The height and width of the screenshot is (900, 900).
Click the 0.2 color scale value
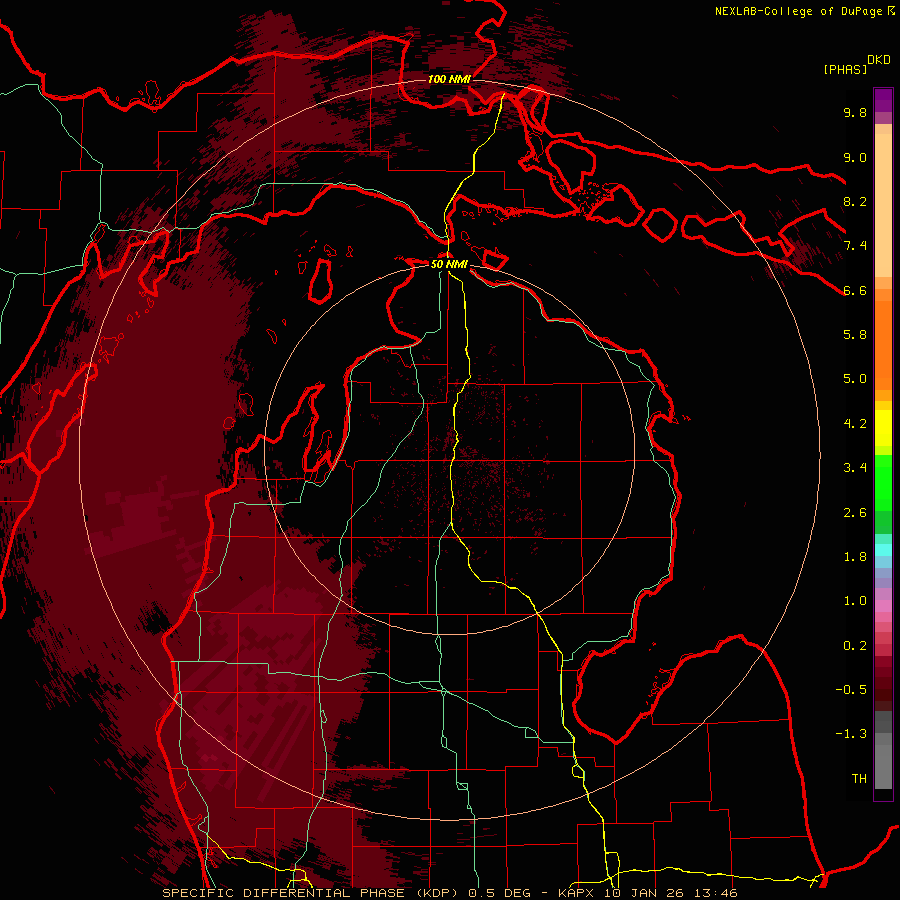855,646
